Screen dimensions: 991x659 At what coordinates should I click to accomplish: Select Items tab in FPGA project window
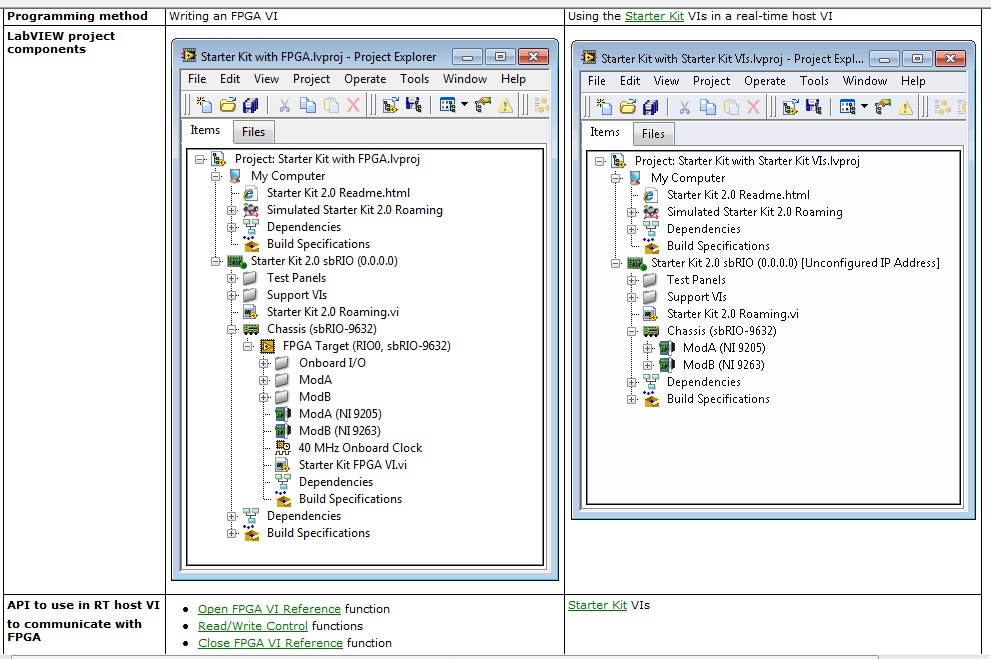(x=205, y=130)
